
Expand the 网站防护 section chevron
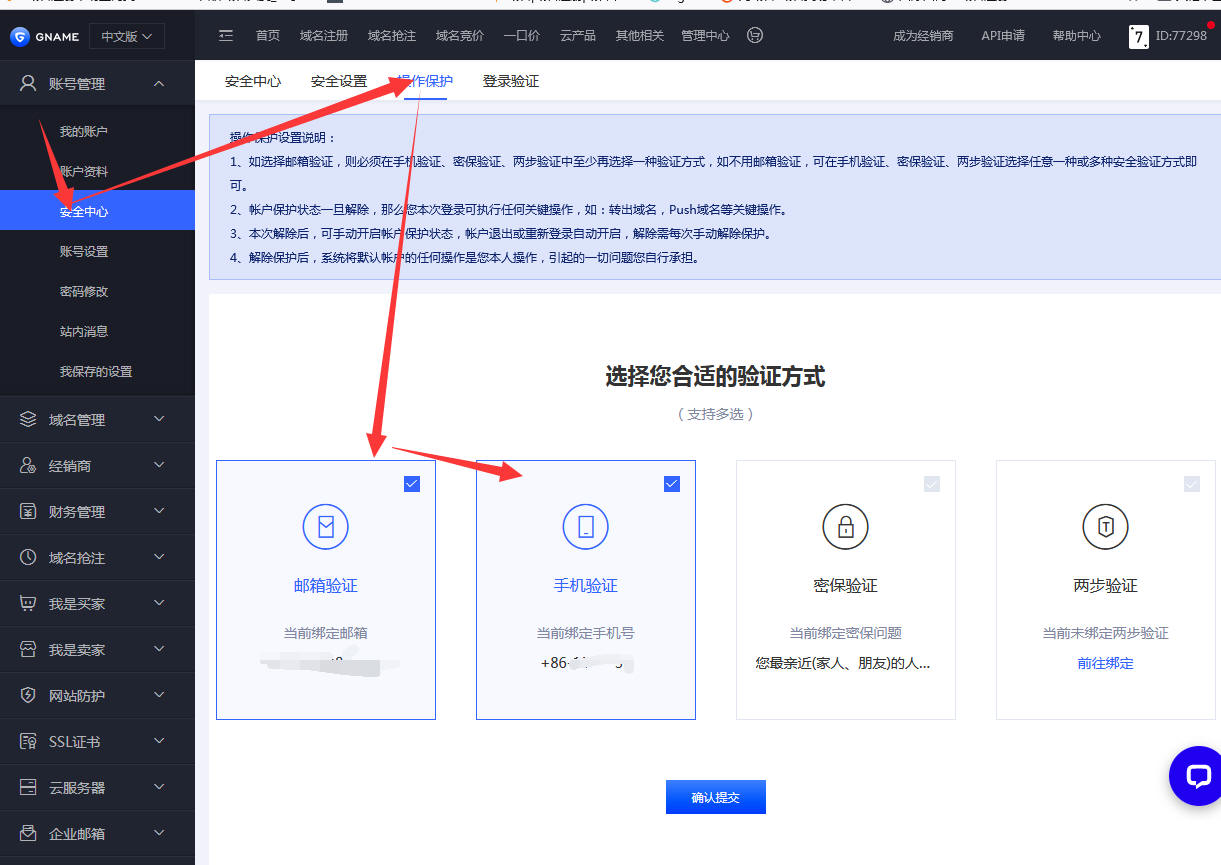pyautogui.click(x=159, y=696)
